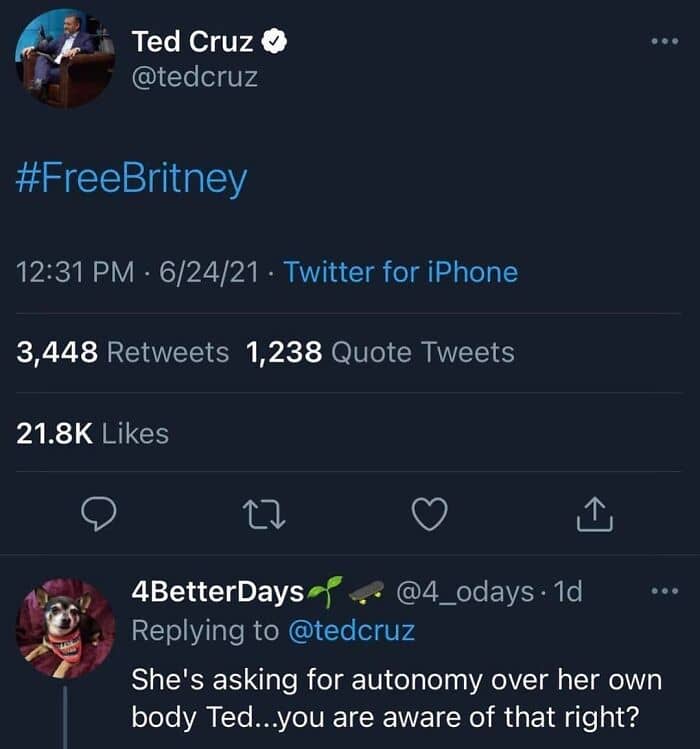The image size is (700, 749).
Task: Open the #FreeBritney hashtag
Action: pyautogui.click(x=131, y=179)
